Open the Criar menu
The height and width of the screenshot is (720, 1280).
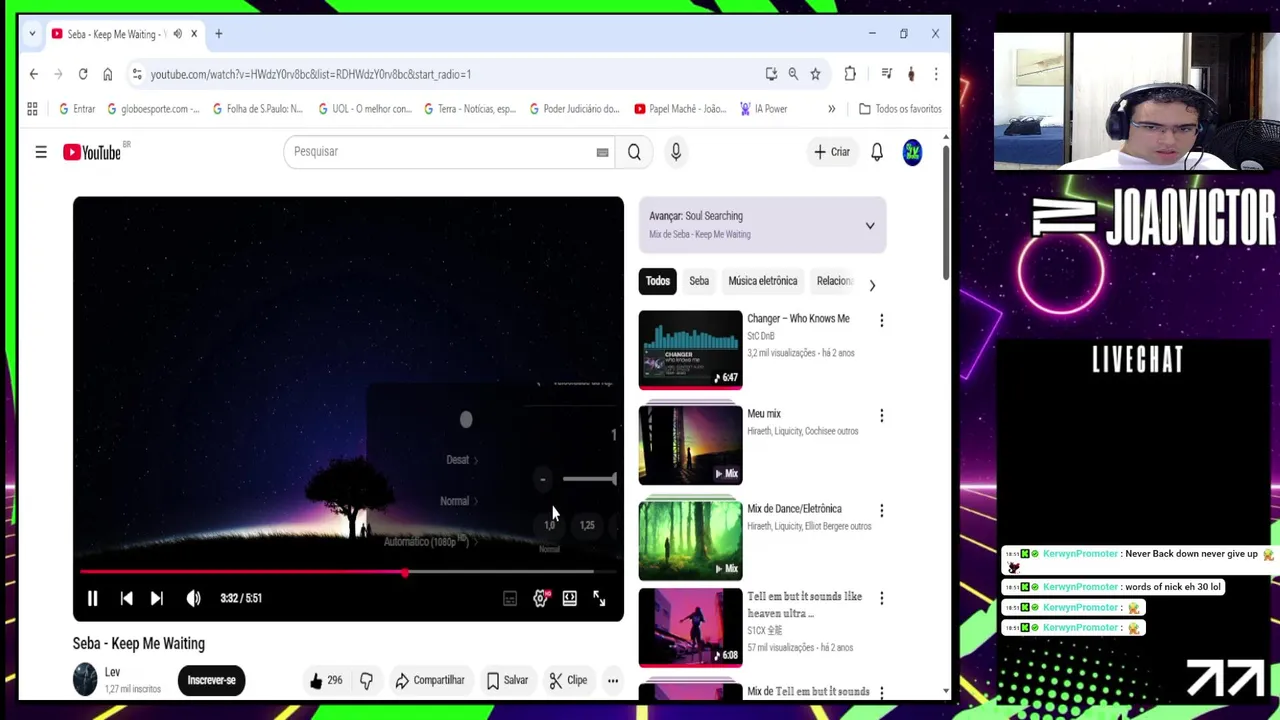[x=832, y=152]
